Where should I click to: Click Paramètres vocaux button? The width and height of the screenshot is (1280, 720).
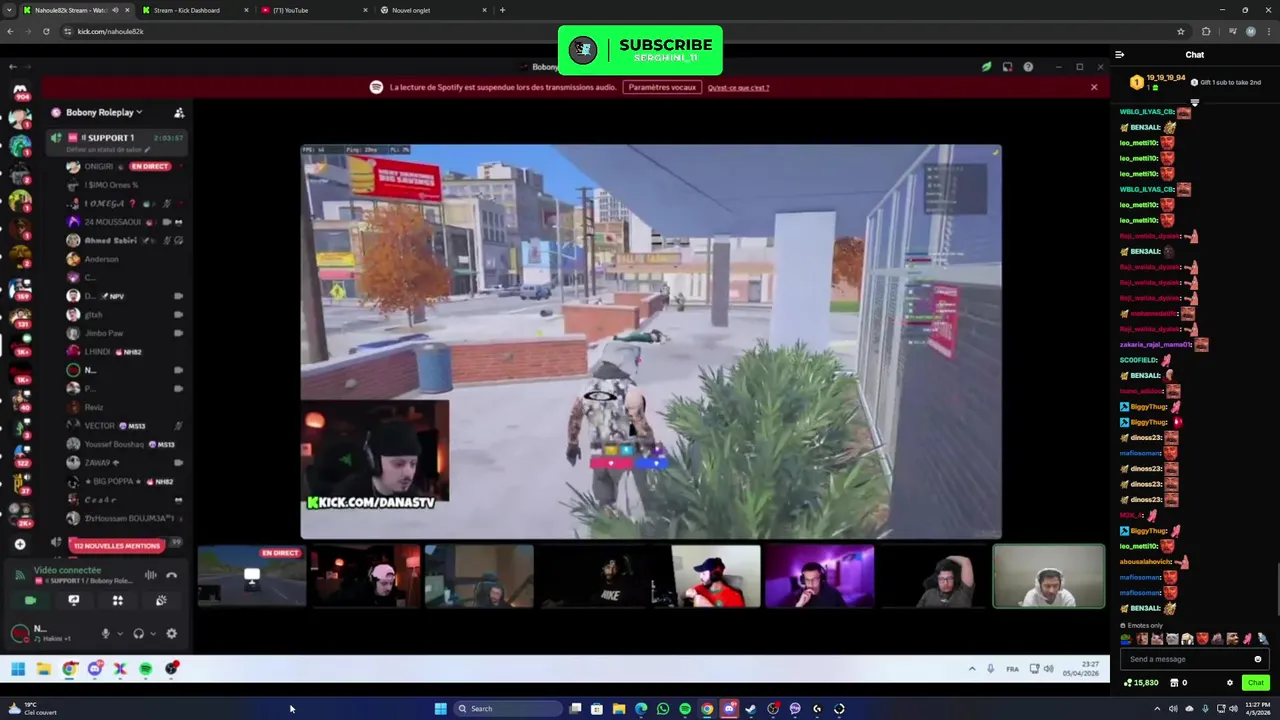(x=662, y=88)
